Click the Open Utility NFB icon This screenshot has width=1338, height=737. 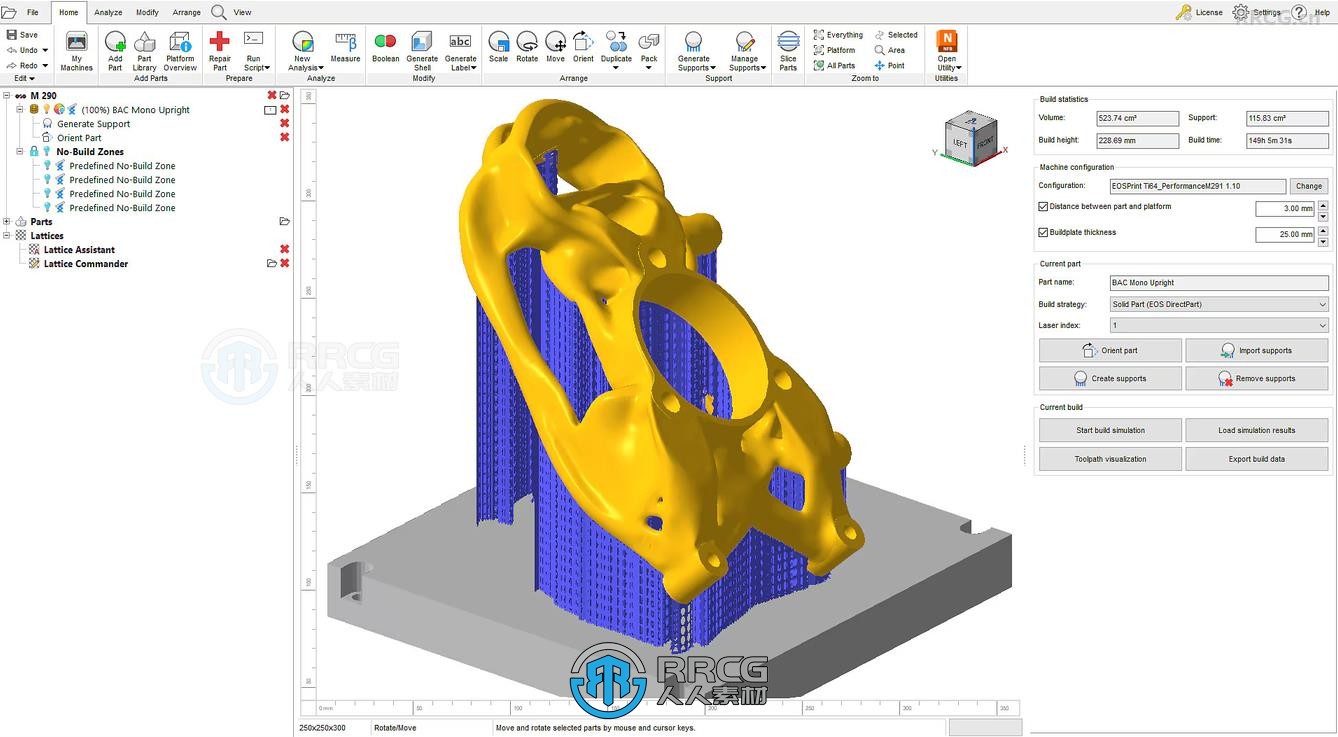(946, 41)
